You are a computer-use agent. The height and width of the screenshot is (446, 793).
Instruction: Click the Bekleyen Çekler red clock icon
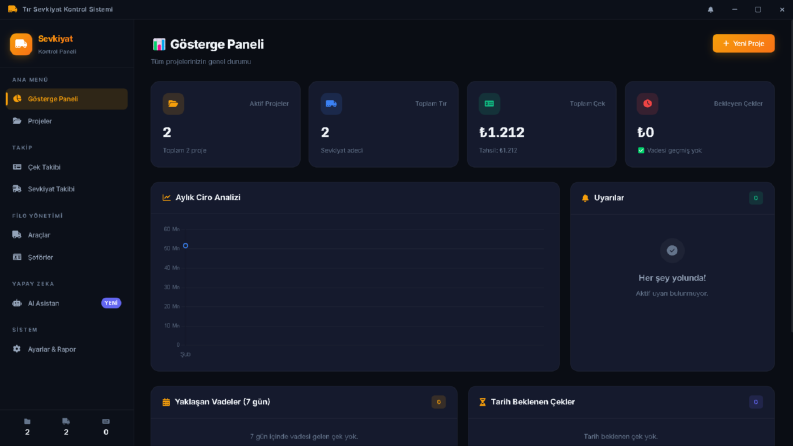647,104
